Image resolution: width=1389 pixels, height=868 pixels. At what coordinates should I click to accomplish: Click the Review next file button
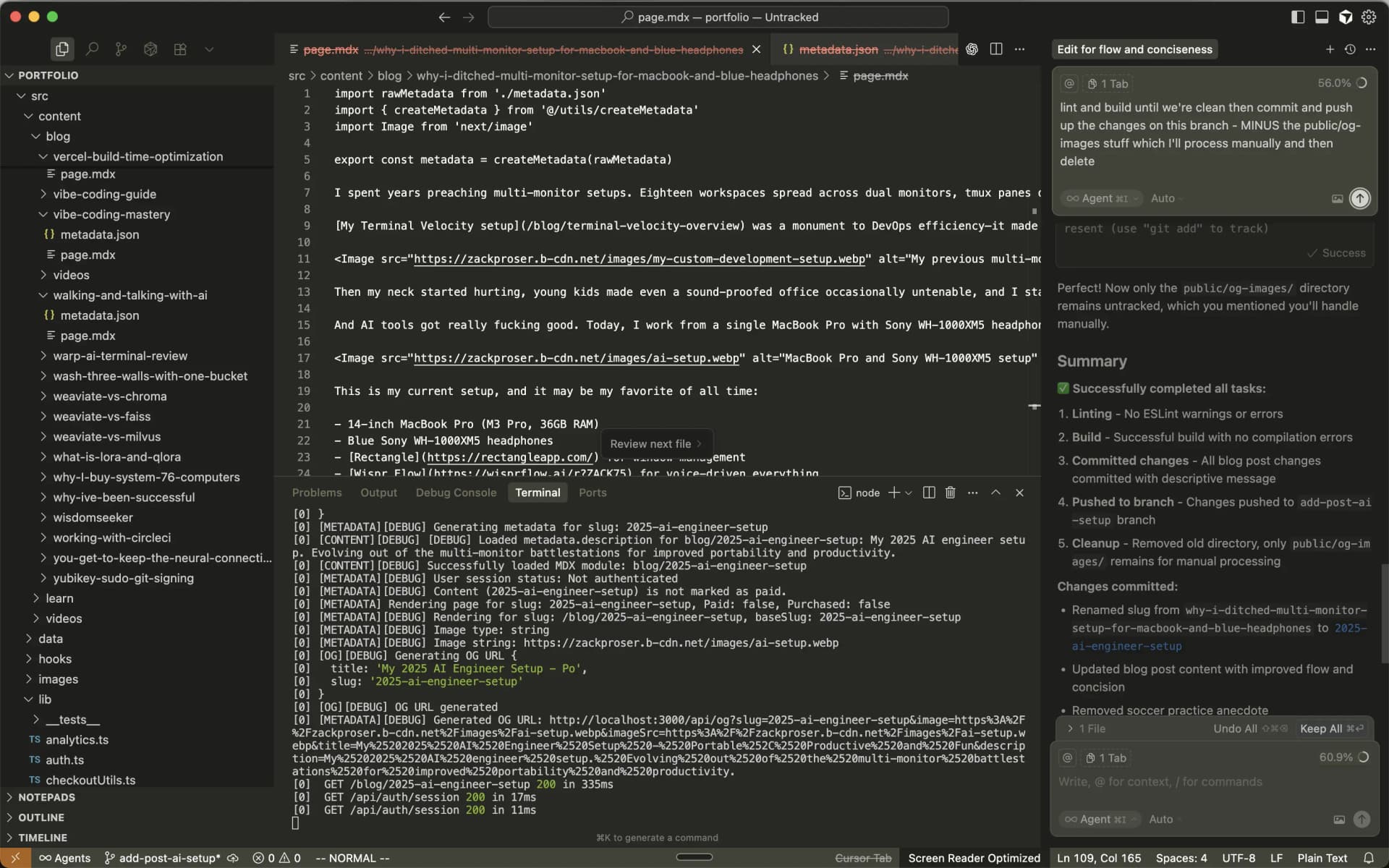point(655,443)
